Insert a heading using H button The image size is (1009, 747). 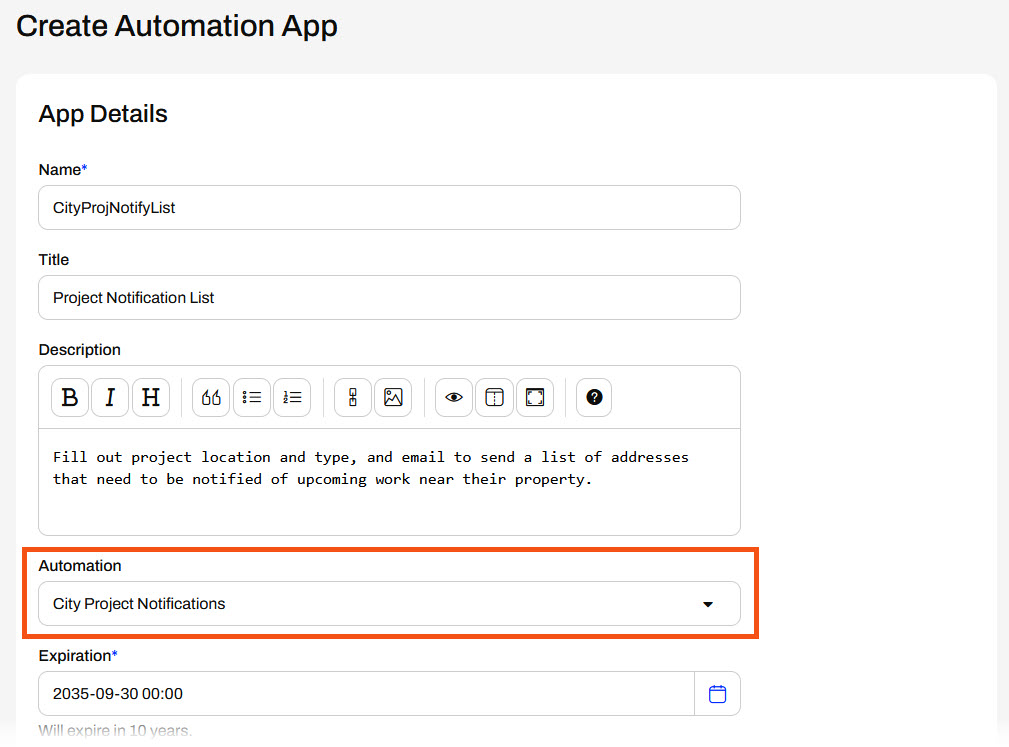coord(150,397)
